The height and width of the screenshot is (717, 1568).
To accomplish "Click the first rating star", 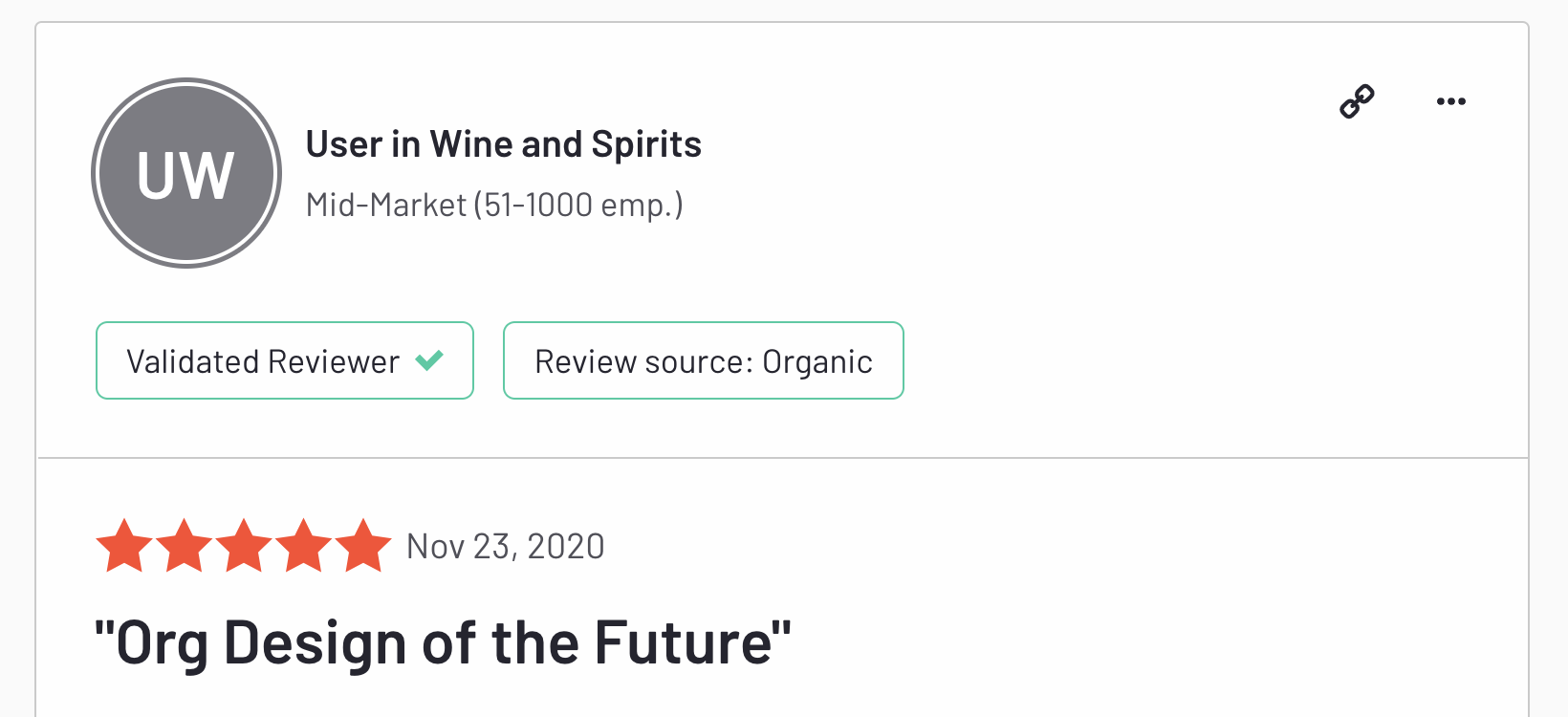I will click(x=124, y=546).
